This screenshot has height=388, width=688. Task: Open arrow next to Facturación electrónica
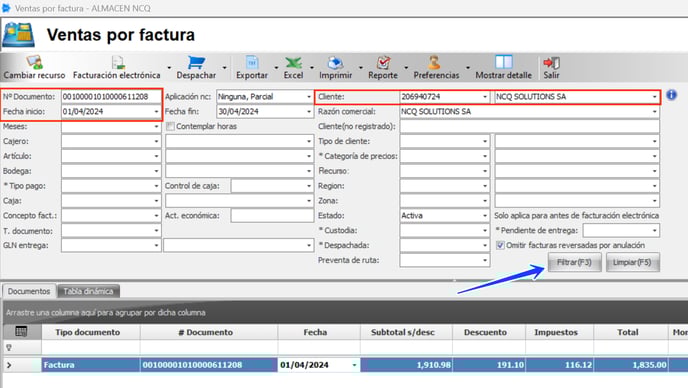[x=169, y=68]
